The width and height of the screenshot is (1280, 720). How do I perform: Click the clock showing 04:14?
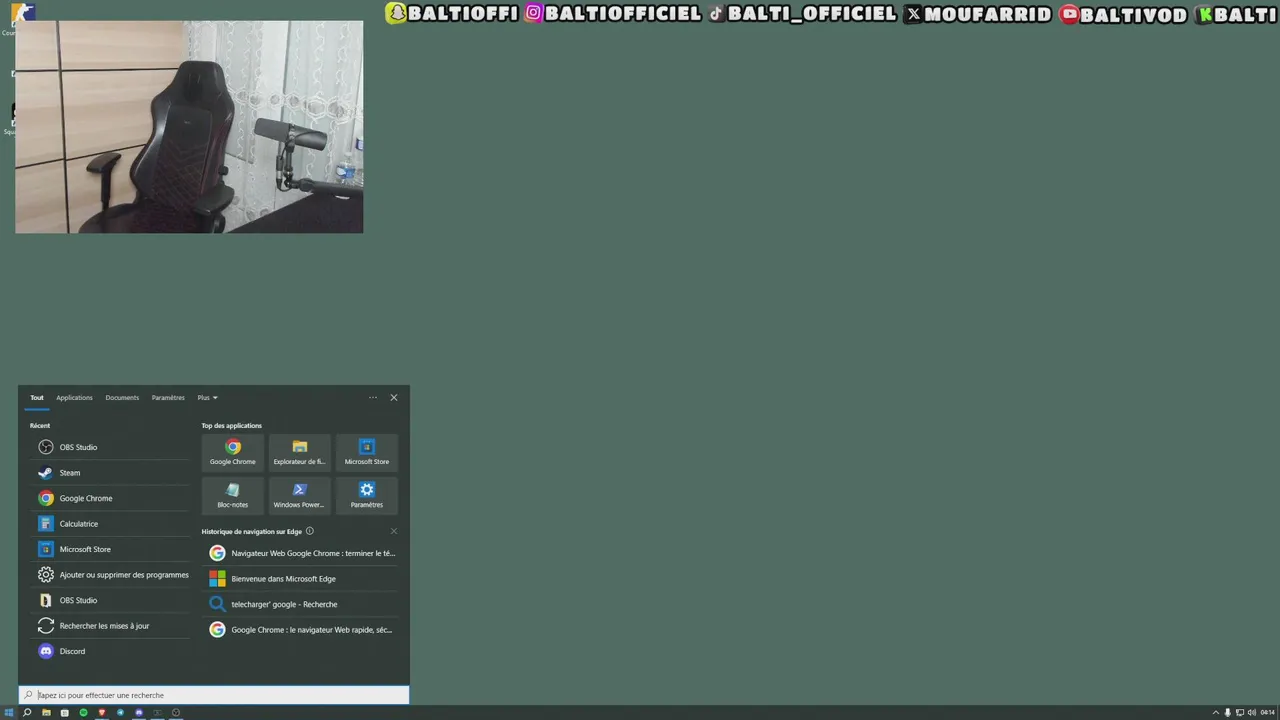pos(1267,713)
